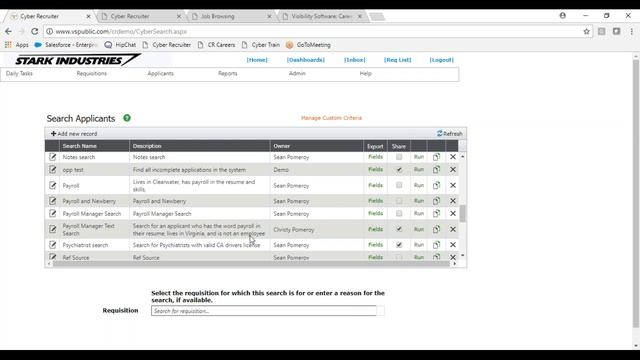The height and width of the screenshot is (360, 640).
Task: Copy the Psychiatrist search row
Action: click(x=436, y=245)
